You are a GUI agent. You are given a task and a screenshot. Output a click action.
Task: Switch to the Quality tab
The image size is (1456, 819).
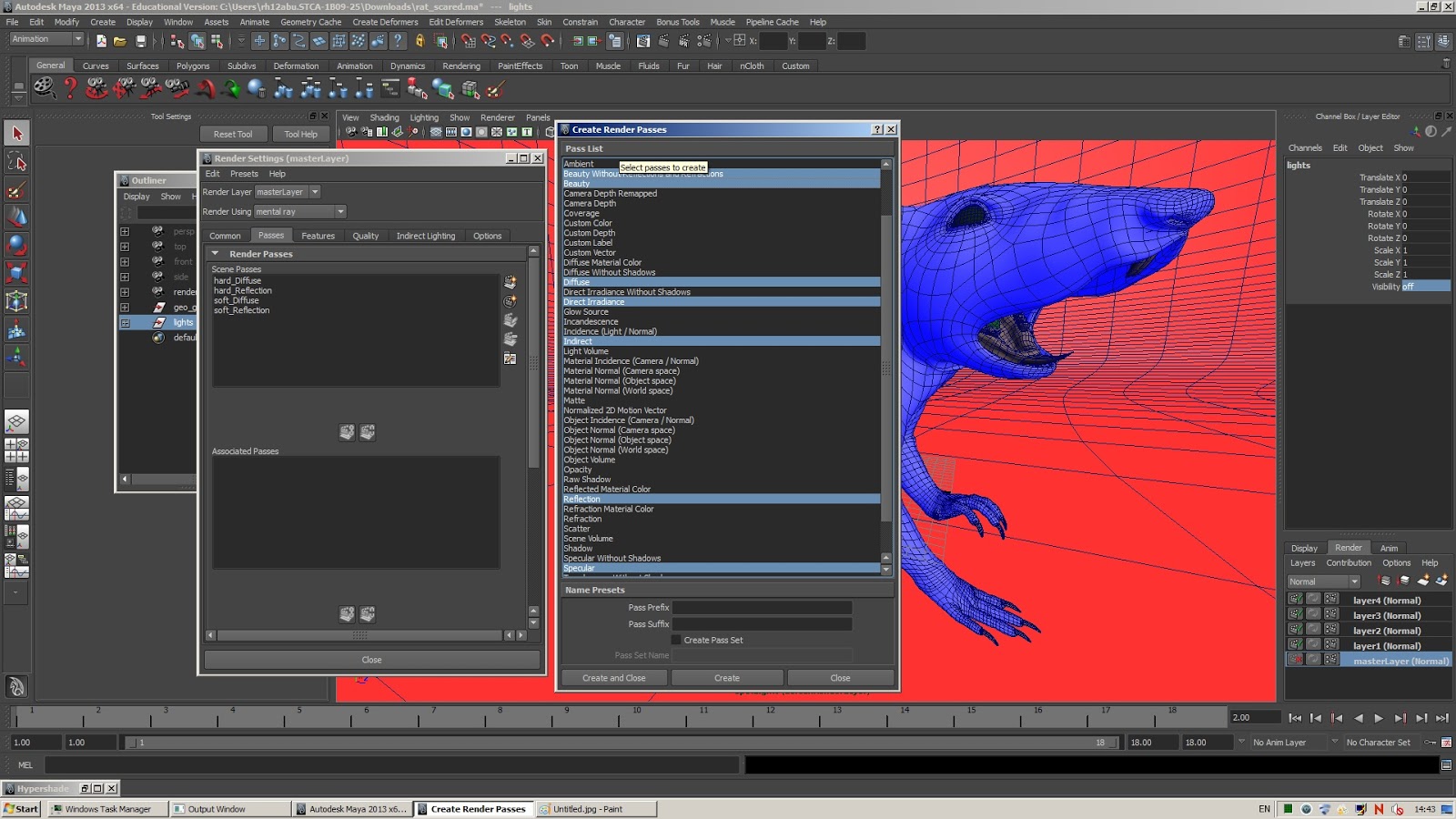point(365,236)
